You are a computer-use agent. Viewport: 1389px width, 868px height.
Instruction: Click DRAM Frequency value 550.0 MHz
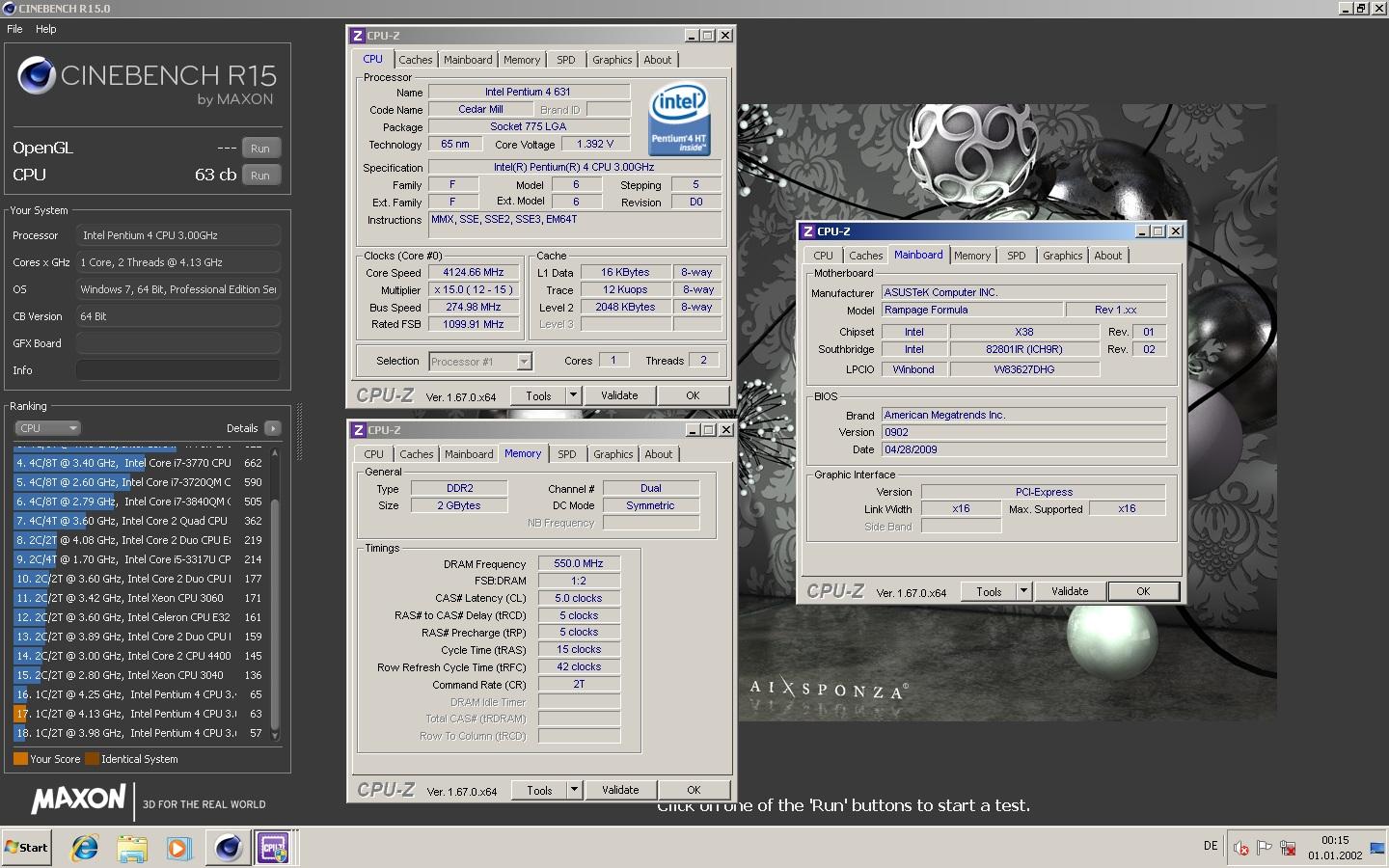coord(579,563)
